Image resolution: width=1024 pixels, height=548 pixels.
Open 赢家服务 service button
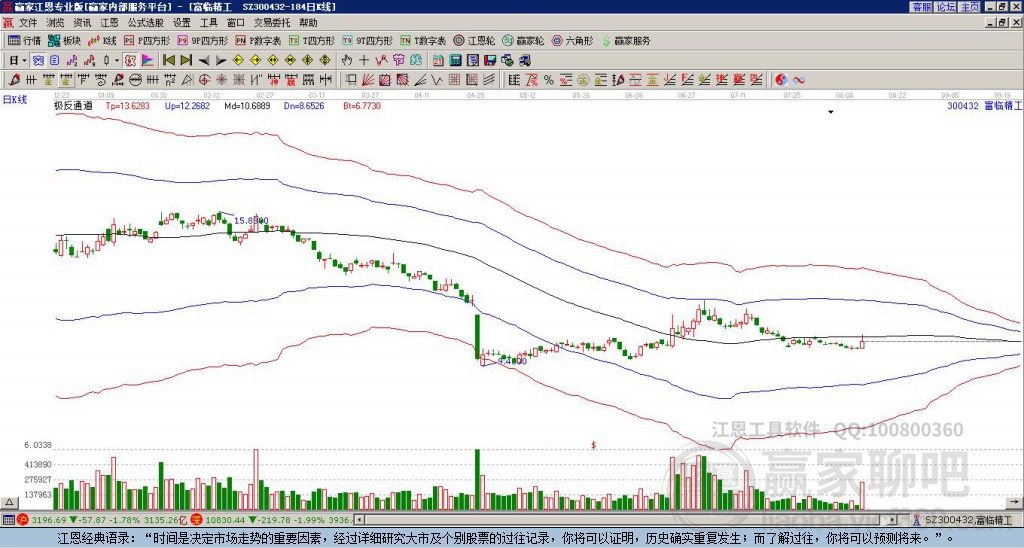pos(626,40)
